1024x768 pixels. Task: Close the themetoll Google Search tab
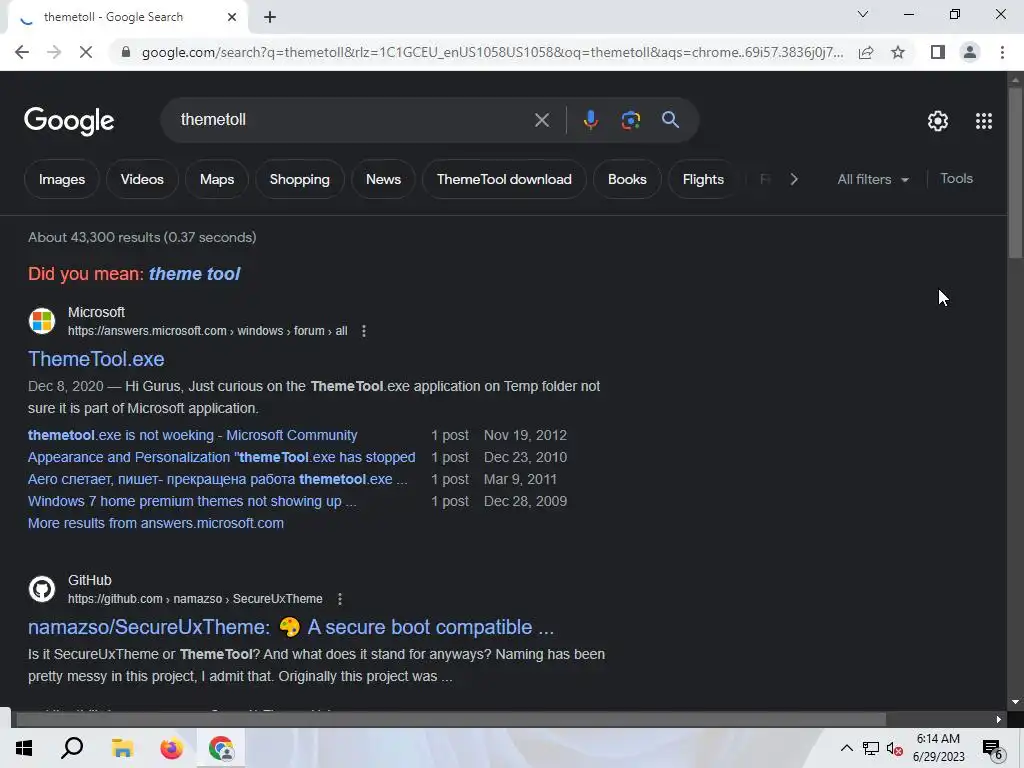click(232, 18)
